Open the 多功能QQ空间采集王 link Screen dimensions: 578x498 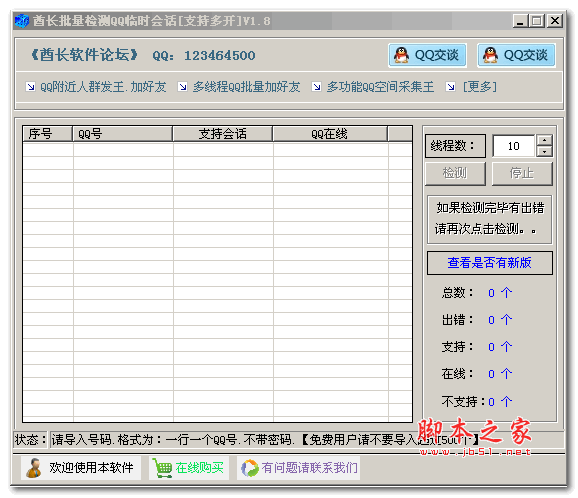380,87
